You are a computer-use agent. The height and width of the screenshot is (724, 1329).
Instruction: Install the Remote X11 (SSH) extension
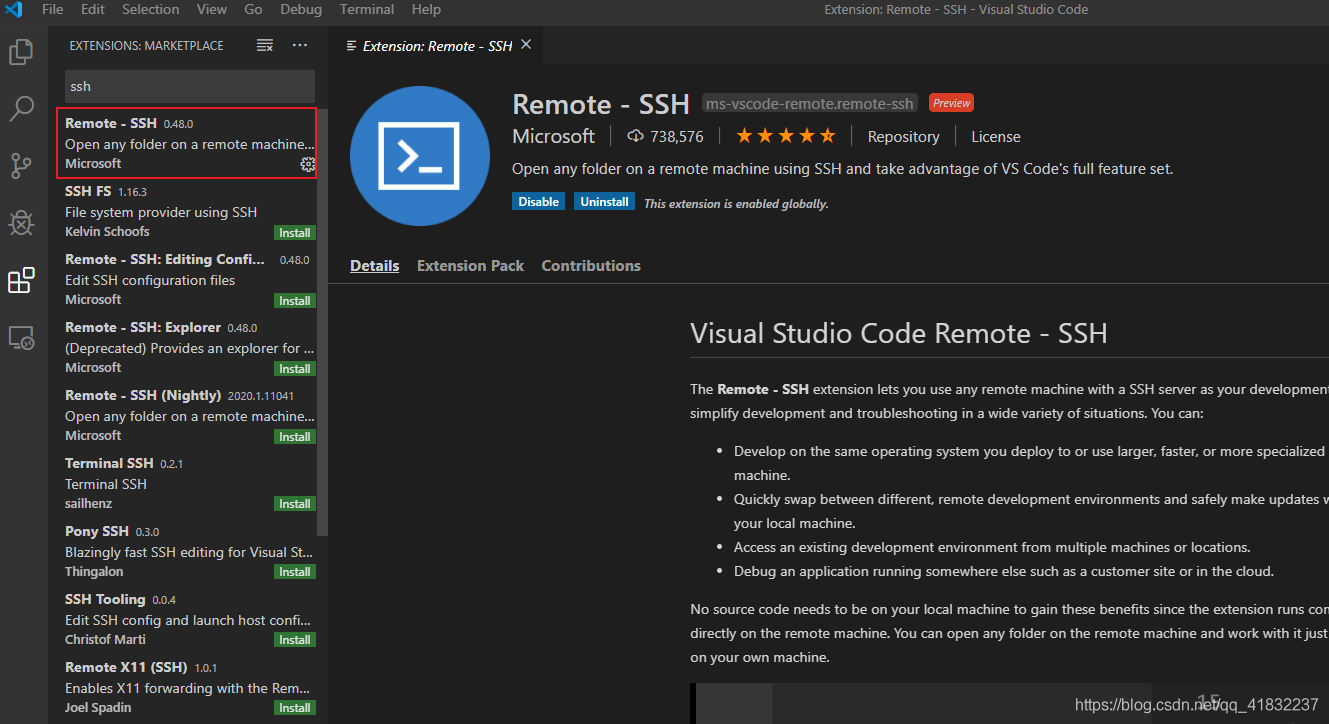(295, 708)
